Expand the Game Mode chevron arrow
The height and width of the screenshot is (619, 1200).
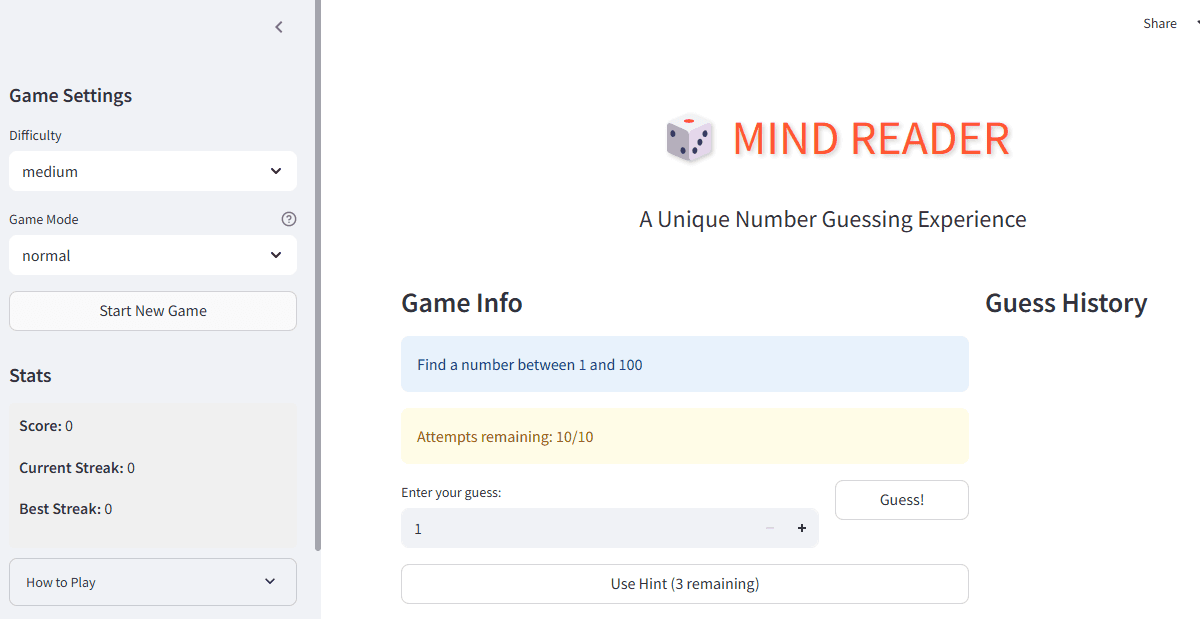point(275,255)
